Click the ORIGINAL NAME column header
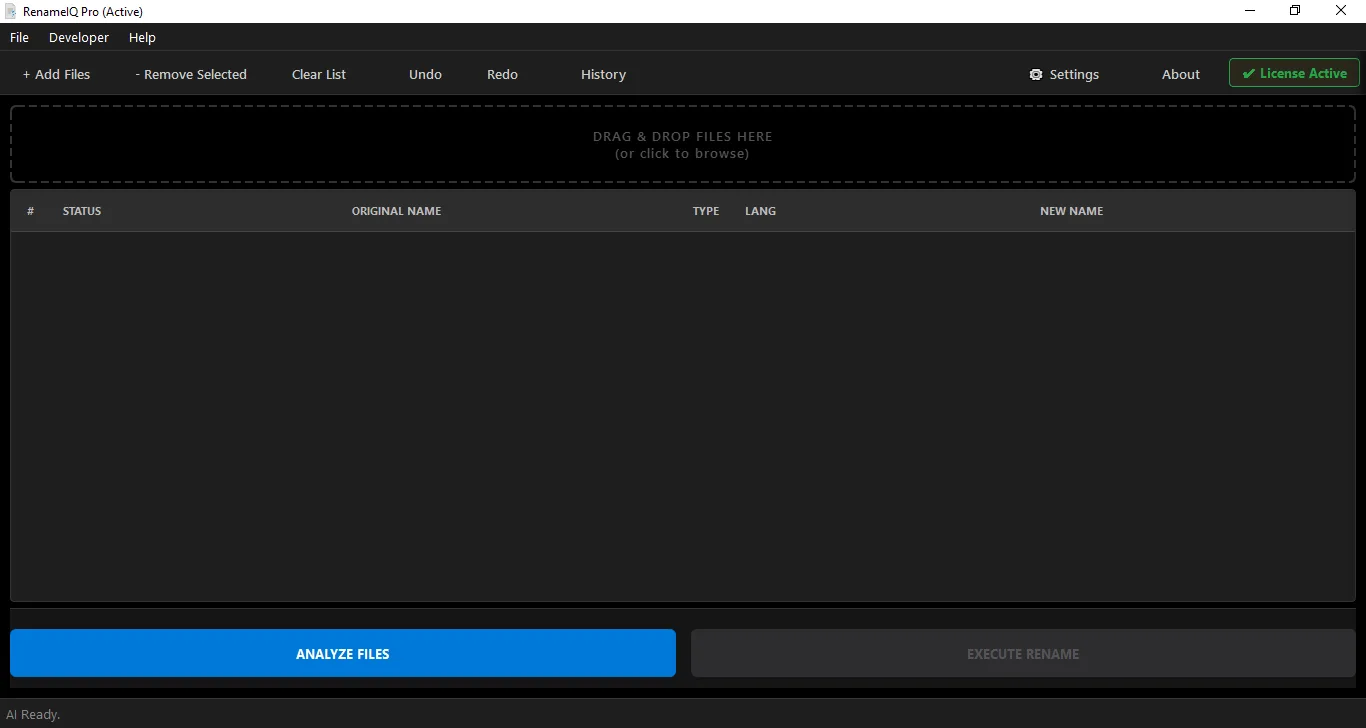Screen dimensions: 1366x728 (396, 211)
